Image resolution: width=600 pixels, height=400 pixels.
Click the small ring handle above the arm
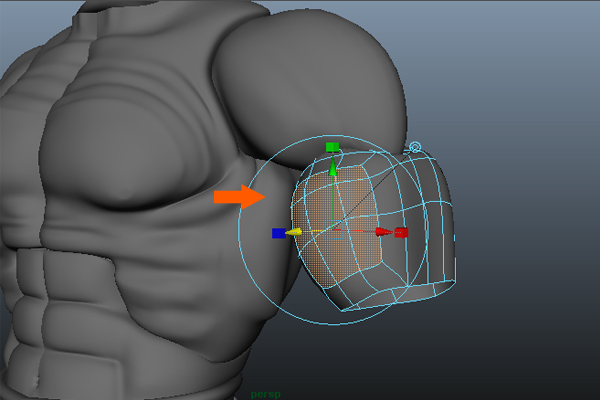[x=415, y=147]
